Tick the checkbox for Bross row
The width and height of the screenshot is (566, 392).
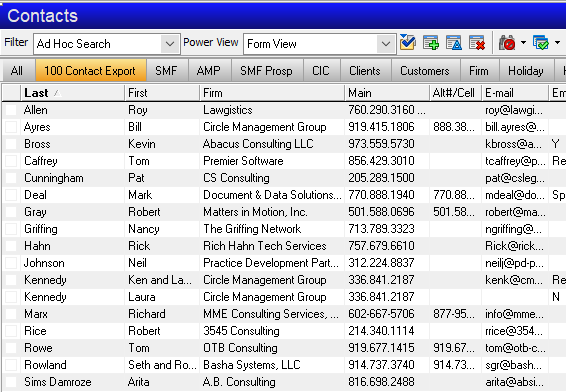(x=12, y=144)
